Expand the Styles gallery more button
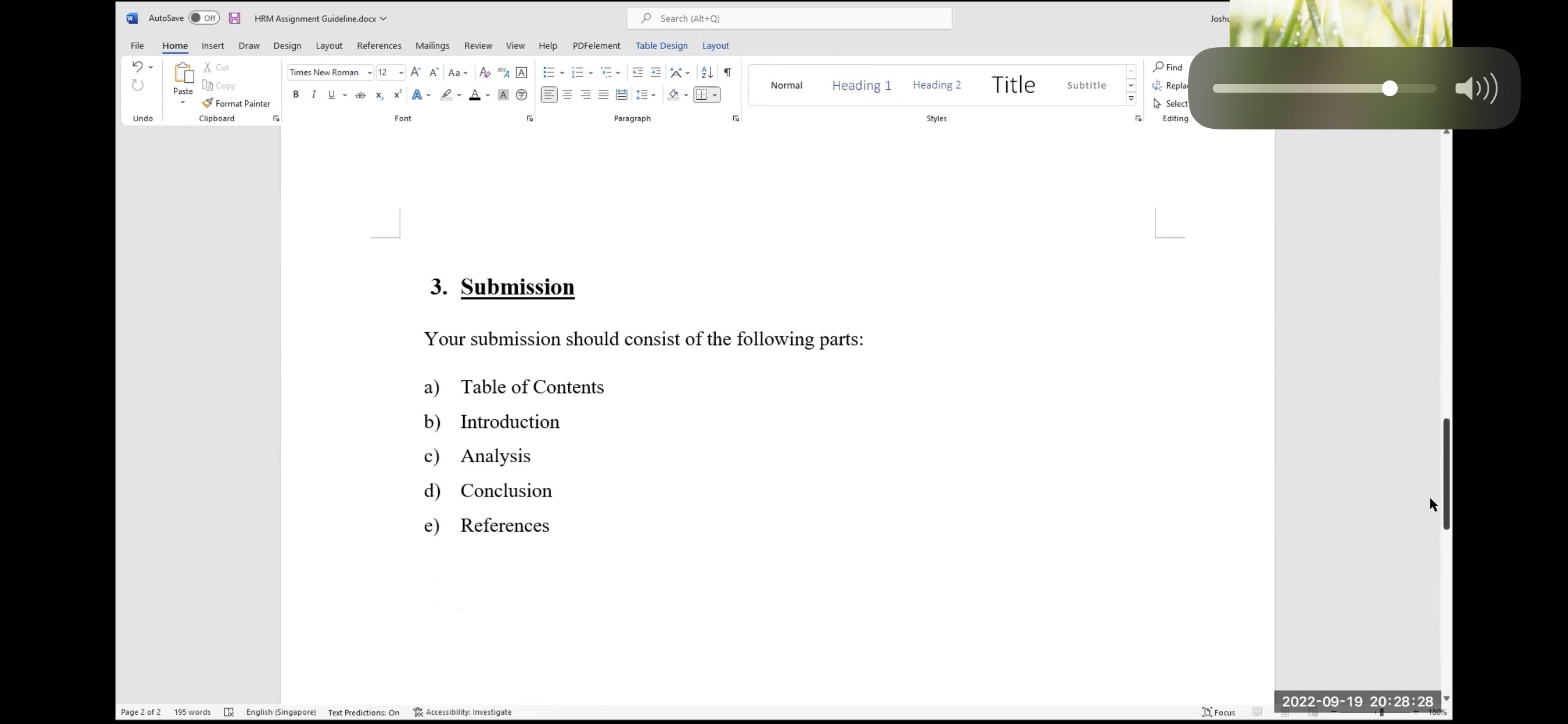The width and height of the screenshot is (1568, 724). click(x=1131, y=99)
